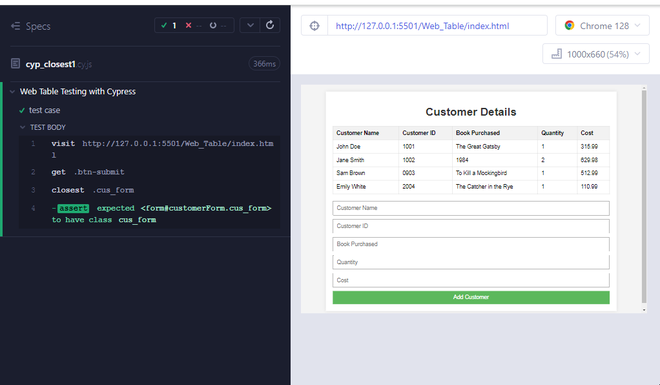Image resolution: width=660 pixels, height=385 pixels.
Task: Click the green checkmark beside test case
Action: tap(22, 110)
